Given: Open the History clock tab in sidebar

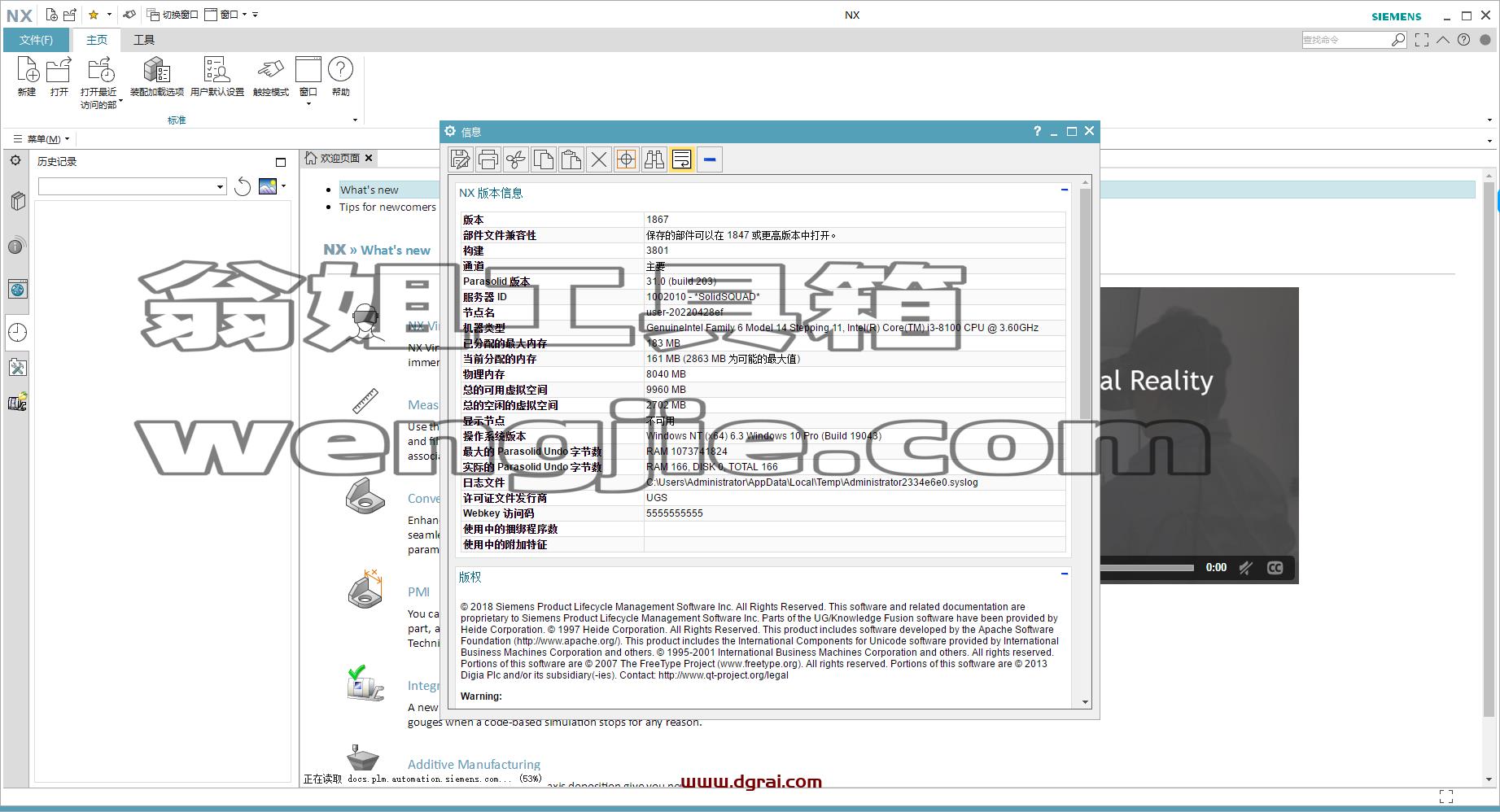Looking at the screenshot, I should 17,332.
